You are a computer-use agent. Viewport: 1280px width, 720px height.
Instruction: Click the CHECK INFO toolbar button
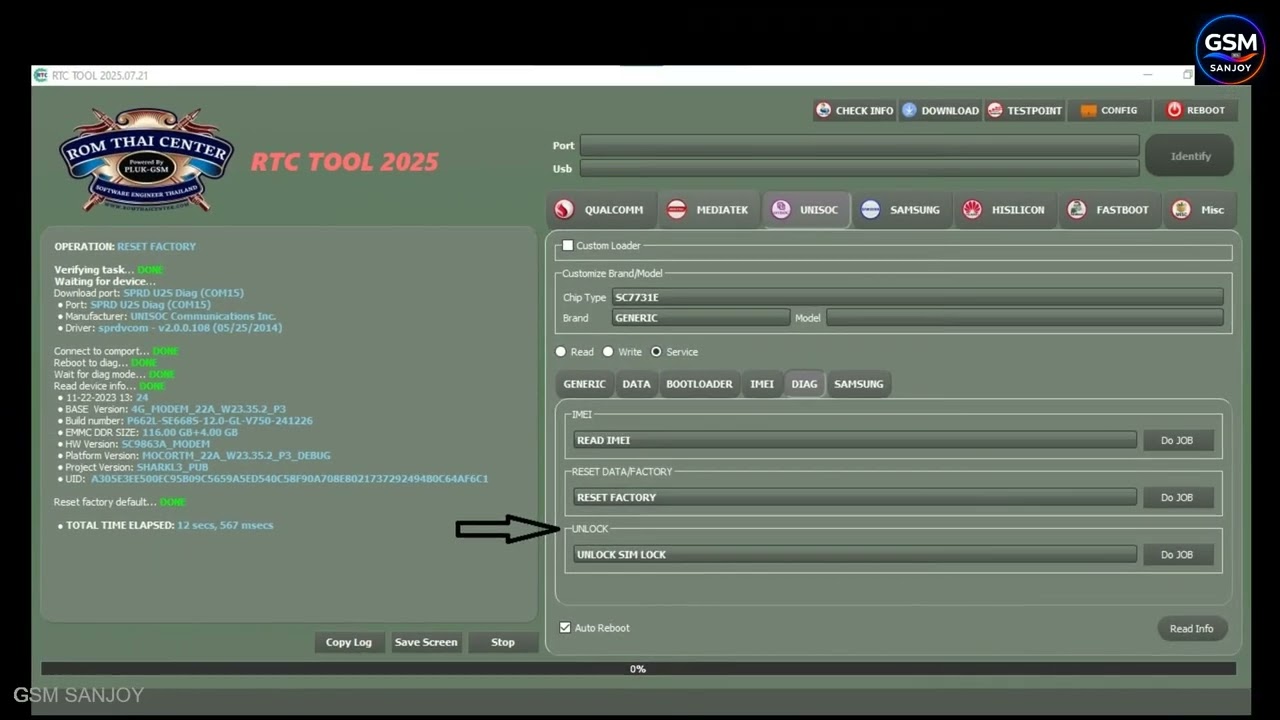[x=854, y=110]
